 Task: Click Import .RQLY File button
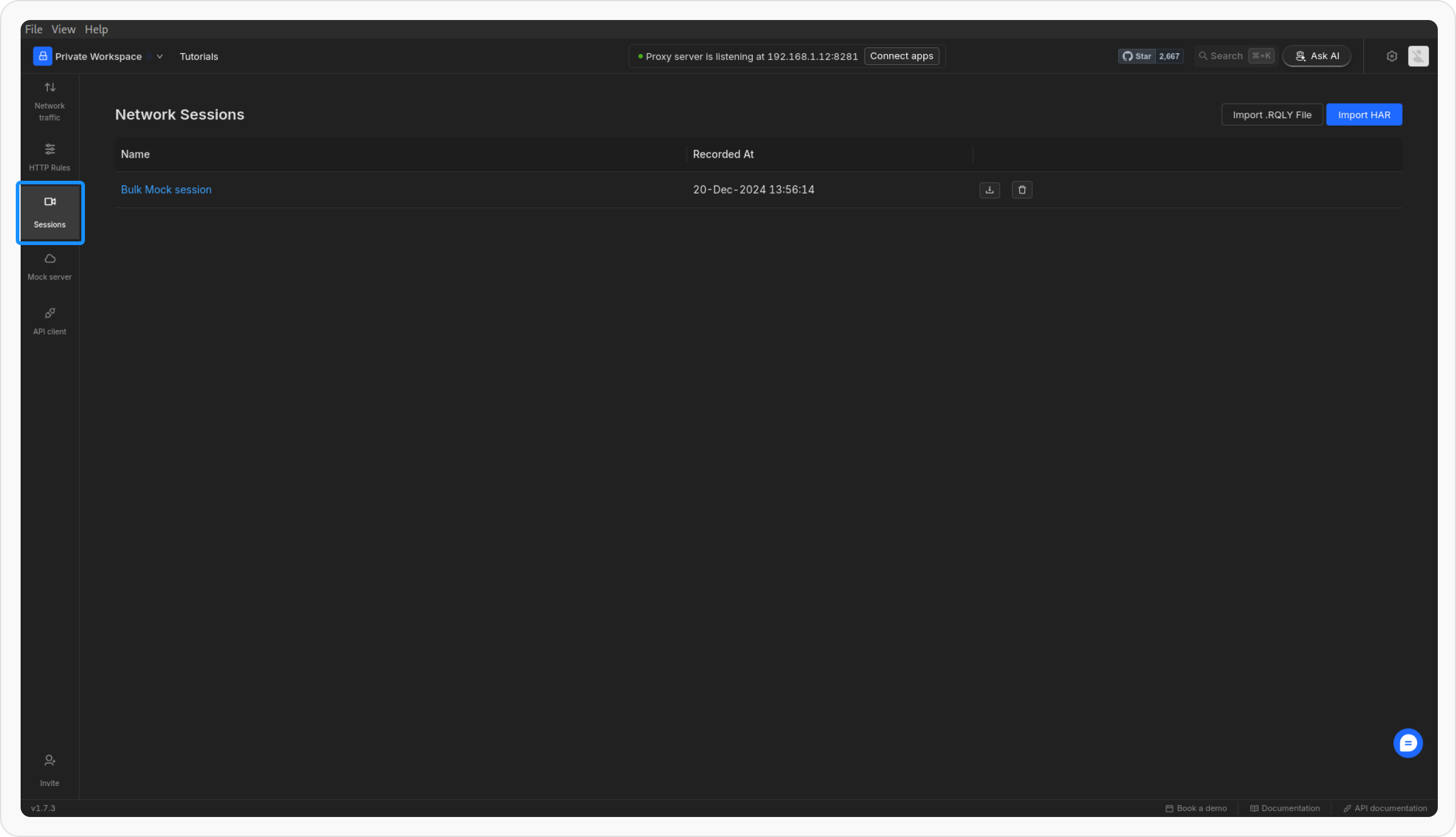pyautogui.click(x=1272, y=115)
